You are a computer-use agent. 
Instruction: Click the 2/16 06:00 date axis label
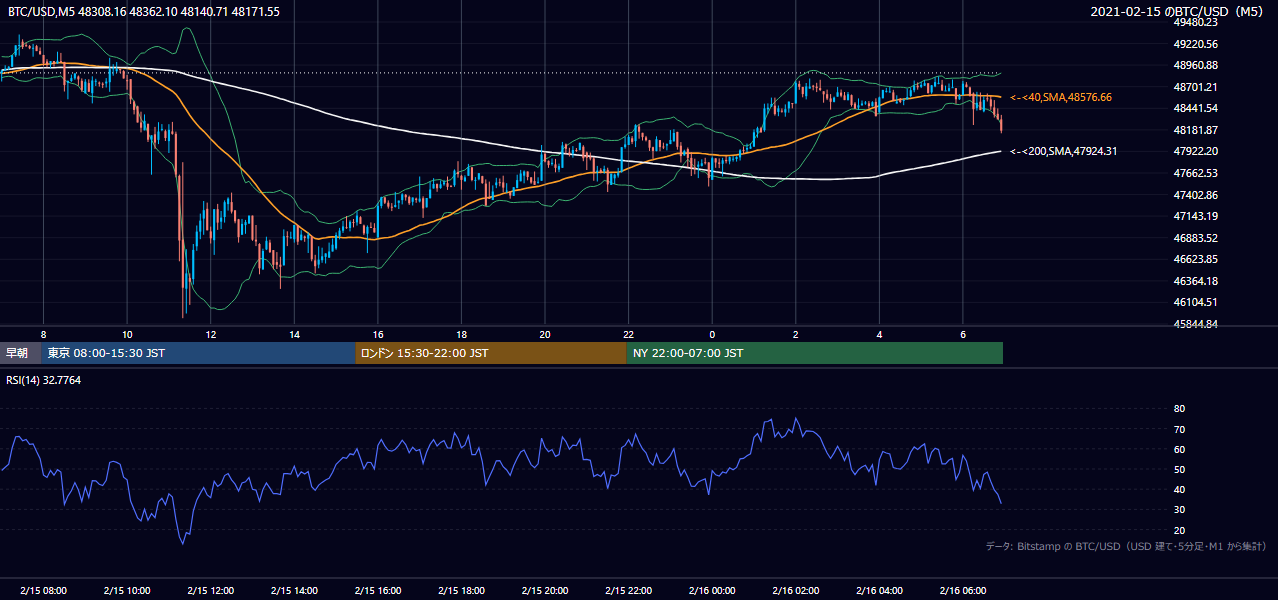click(963, 591)
